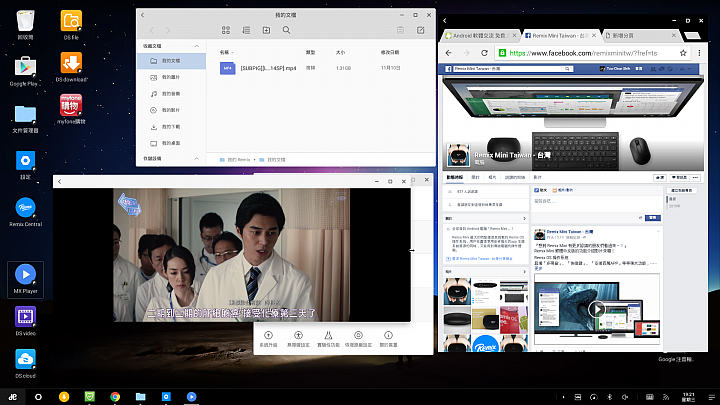Click the Facebook status compose box

pyautogui.click(x=596, y=202)
